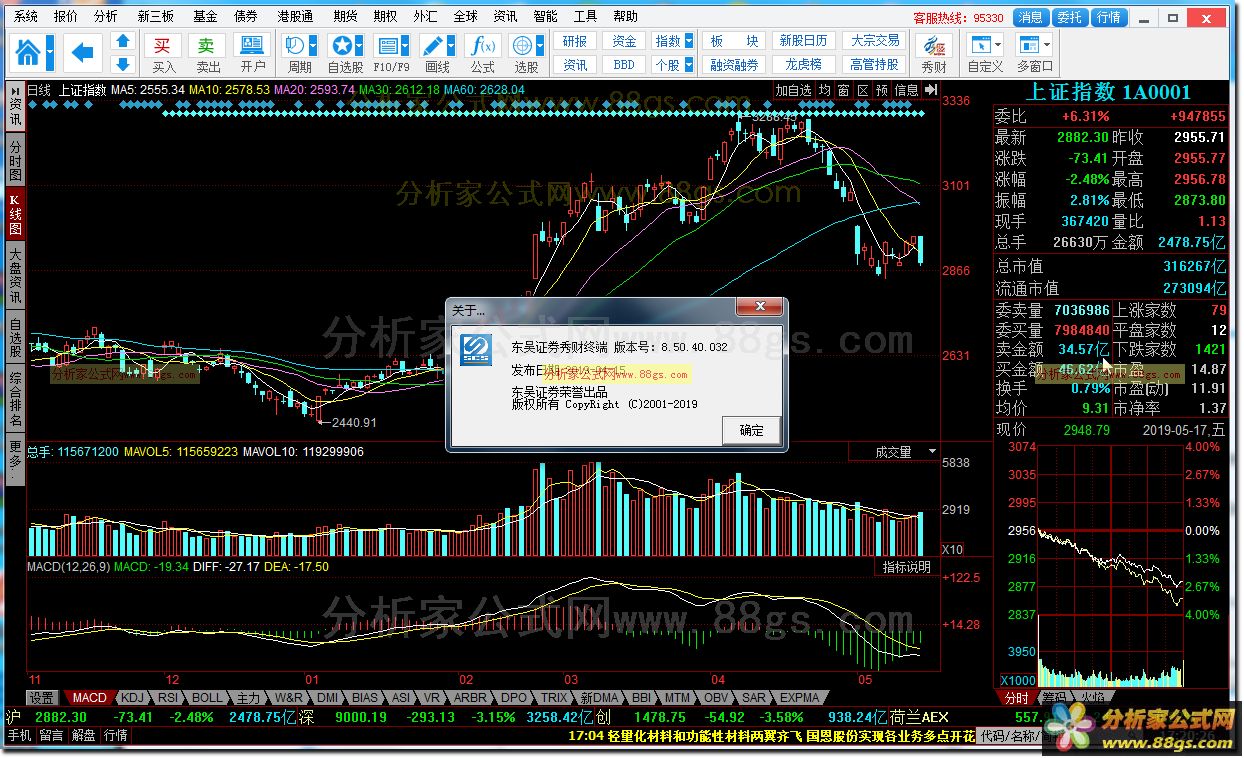Image resolution: width=1244 pixels, height=758 pixels.
Task: Open the 选股 dropdown arrow
Action: 539,46
